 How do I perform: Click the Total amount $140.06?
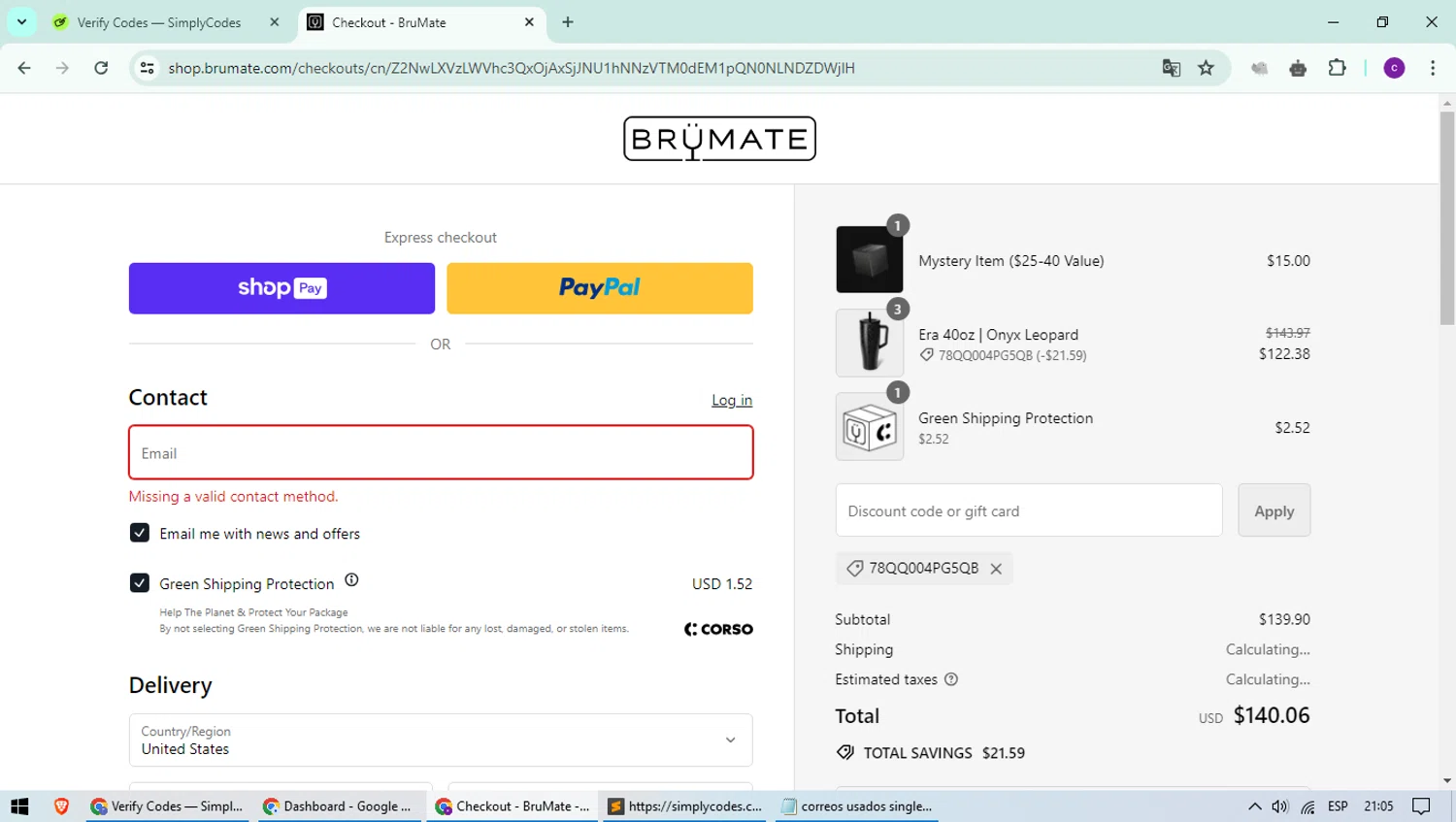point(1272,716)
